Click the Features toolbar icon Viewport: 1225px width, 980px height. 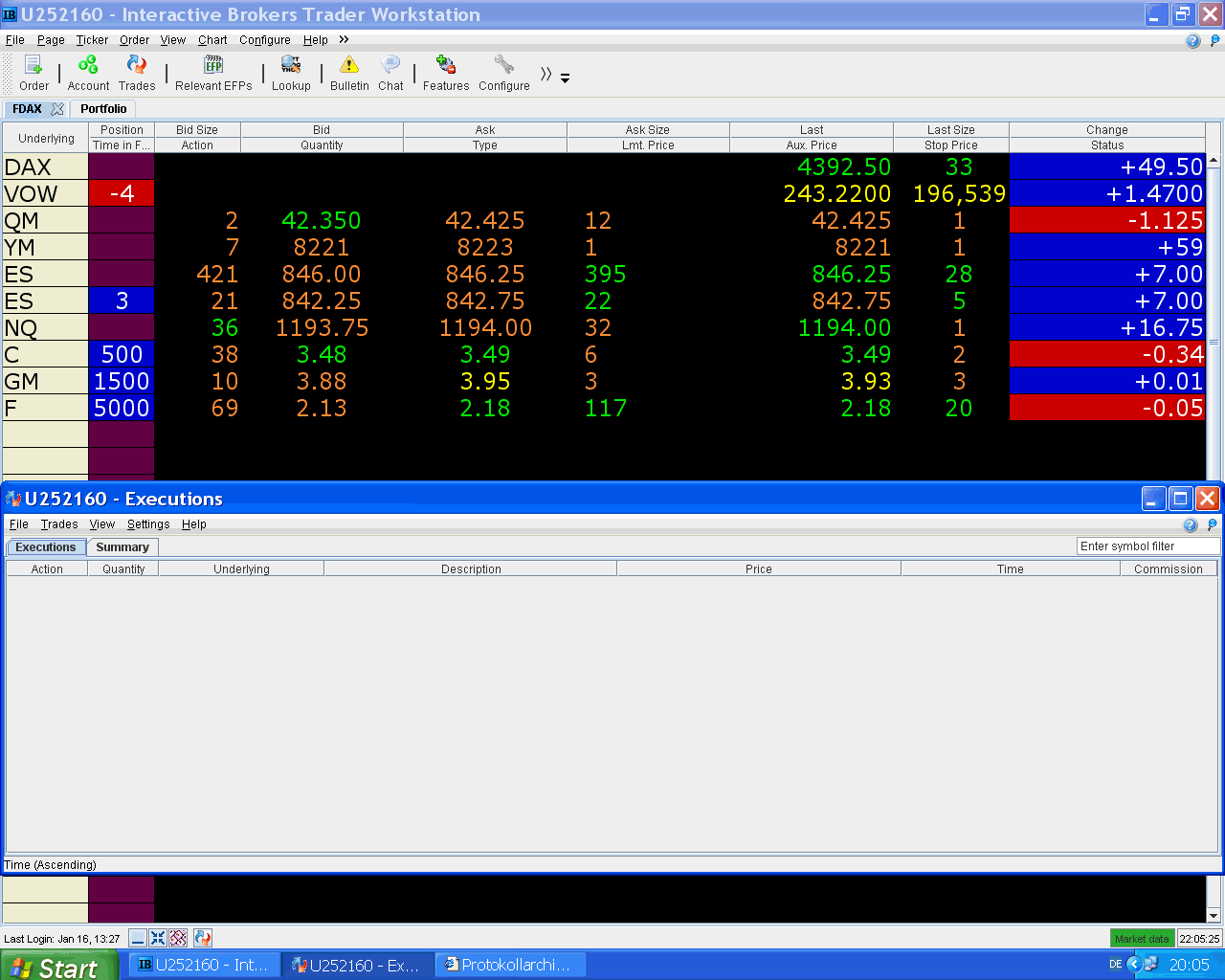click(446, 73)
